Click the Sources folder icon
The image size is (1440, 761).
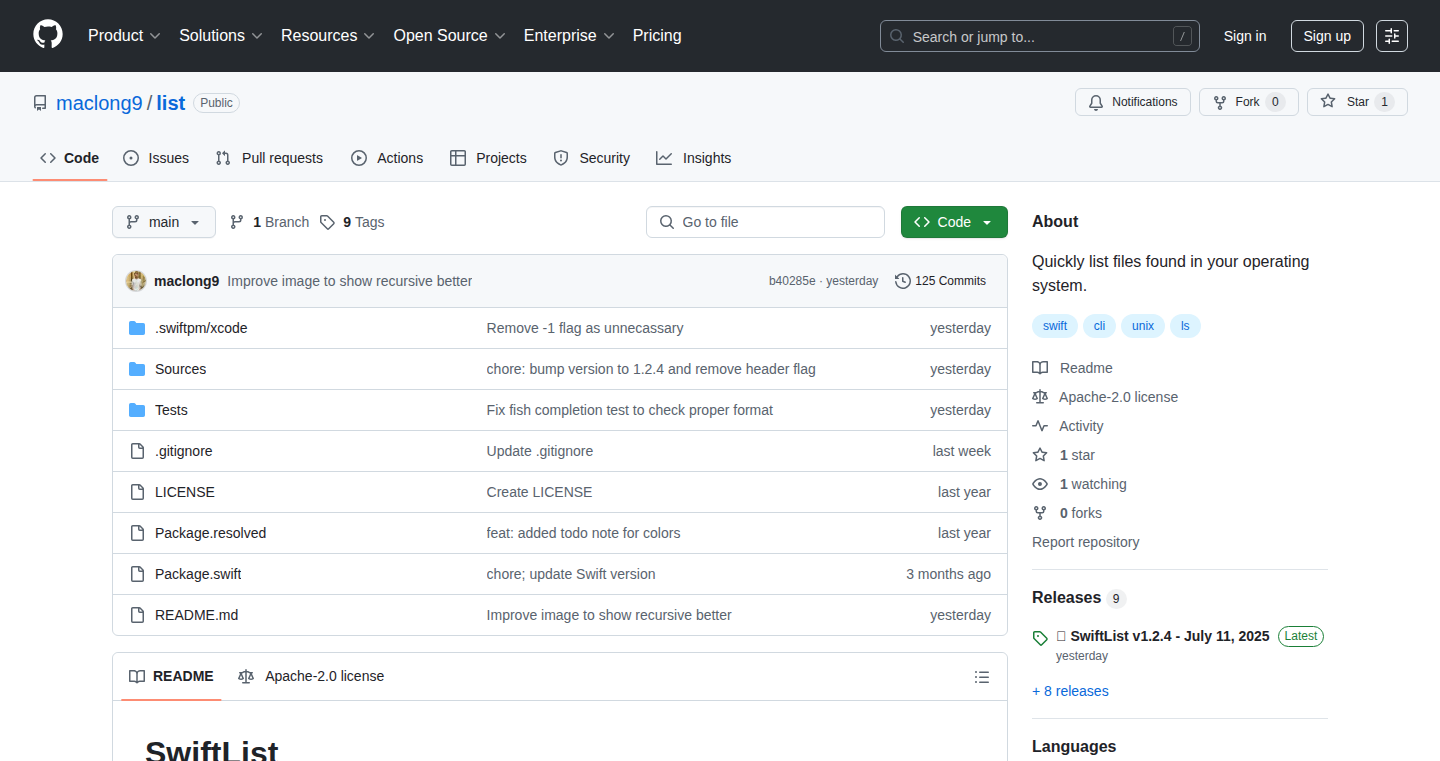tap(137, 369)
